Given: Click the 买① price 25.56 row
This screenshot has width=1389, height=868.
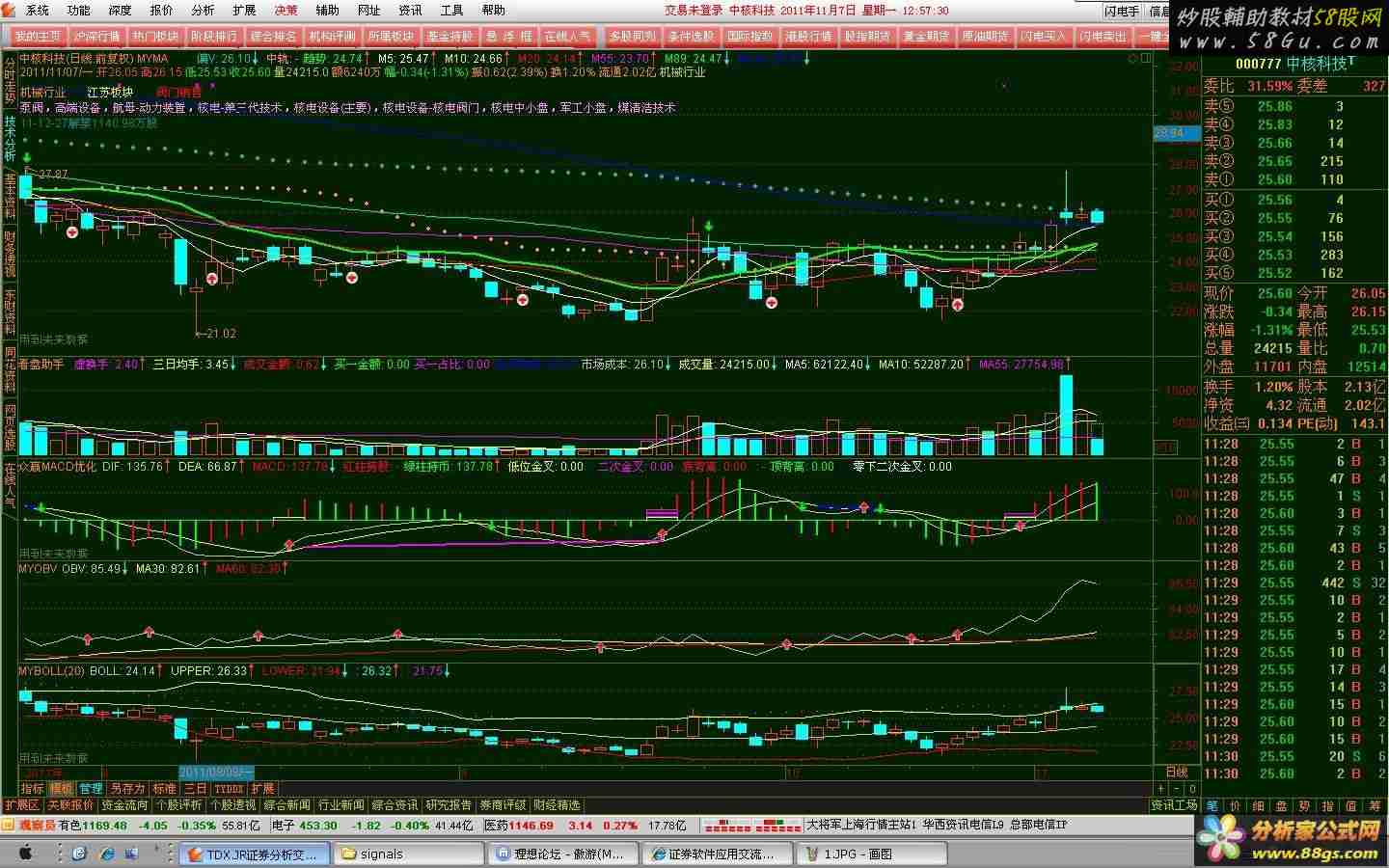Looking at the screenshot, I should 1294,200.
